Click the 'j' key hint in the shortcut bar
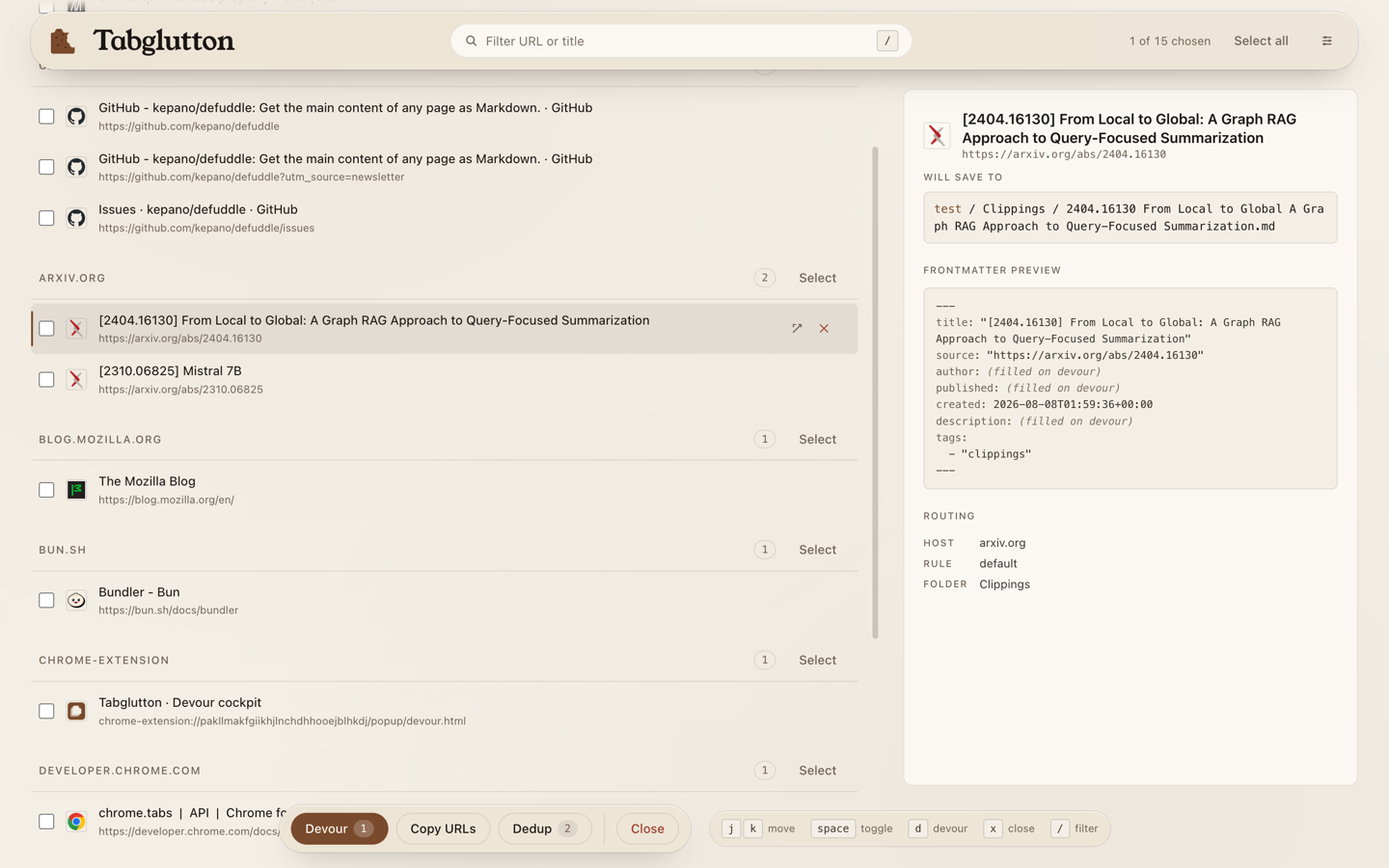The height and width of the screenshot is (868, 1389). tap(731, 828)
